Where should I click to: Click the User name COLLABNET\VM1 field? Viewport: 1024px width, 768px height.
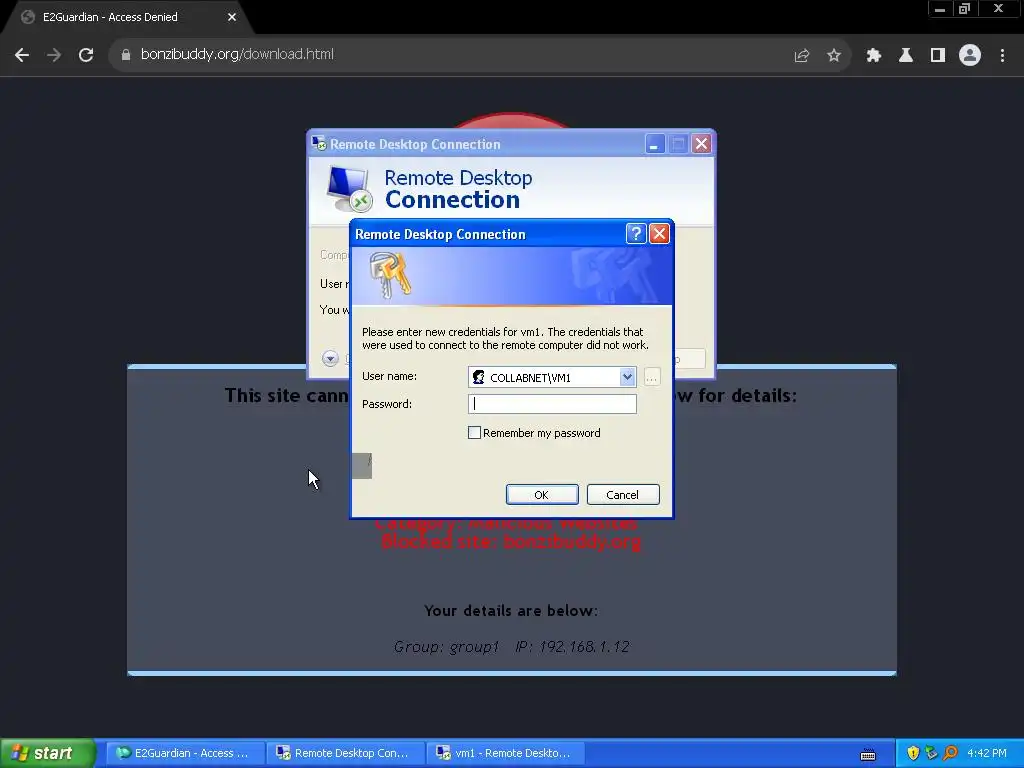(x=552, y=377)
